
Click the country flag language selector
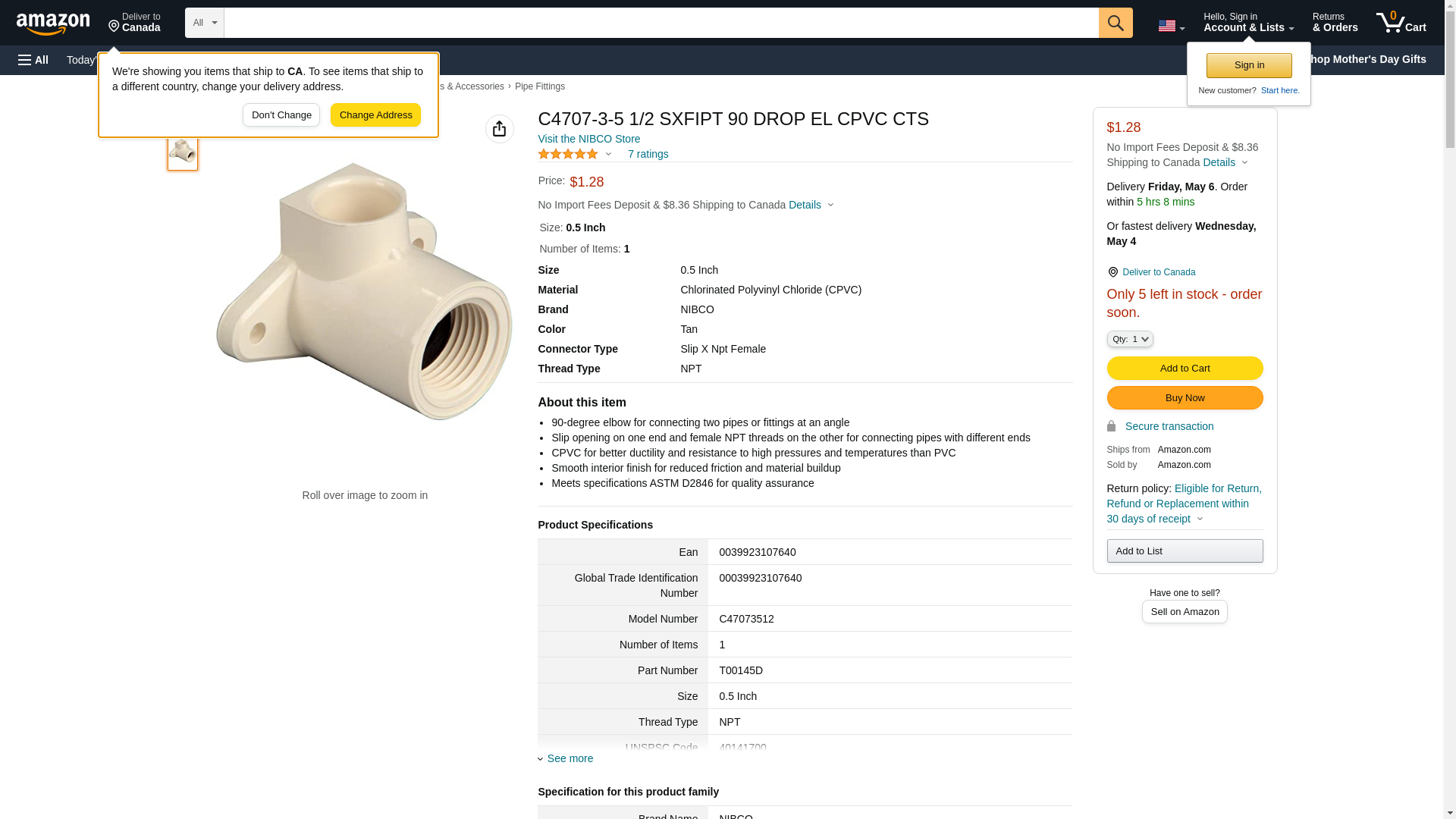(x=1170, y=26)
